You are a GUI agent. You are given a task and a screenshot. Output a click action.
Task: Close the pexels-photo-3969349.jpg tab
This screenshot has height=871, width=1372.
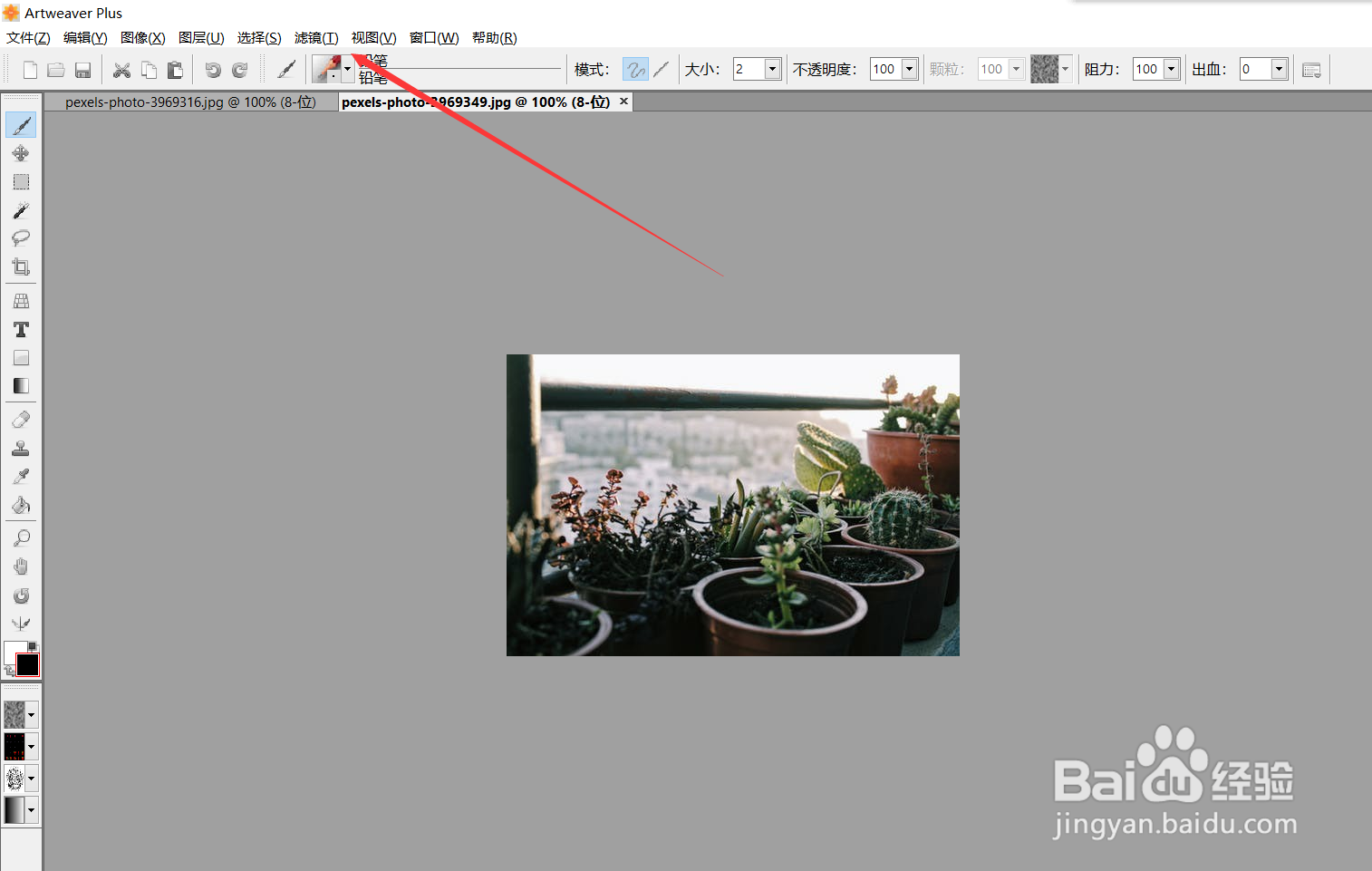point(623,102)
